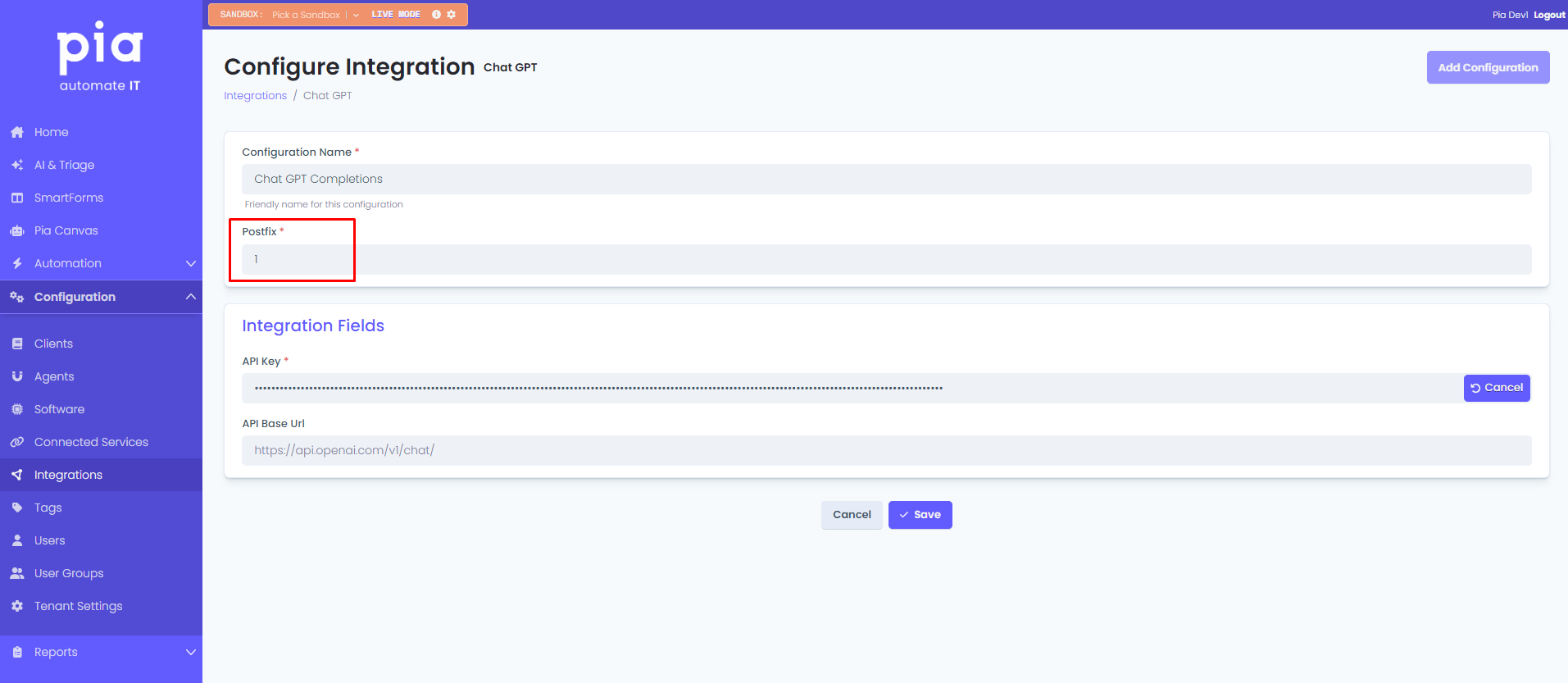Click the User Groups people icon
This screenshot has width=1568, height=683.
[x=17, y=573]
